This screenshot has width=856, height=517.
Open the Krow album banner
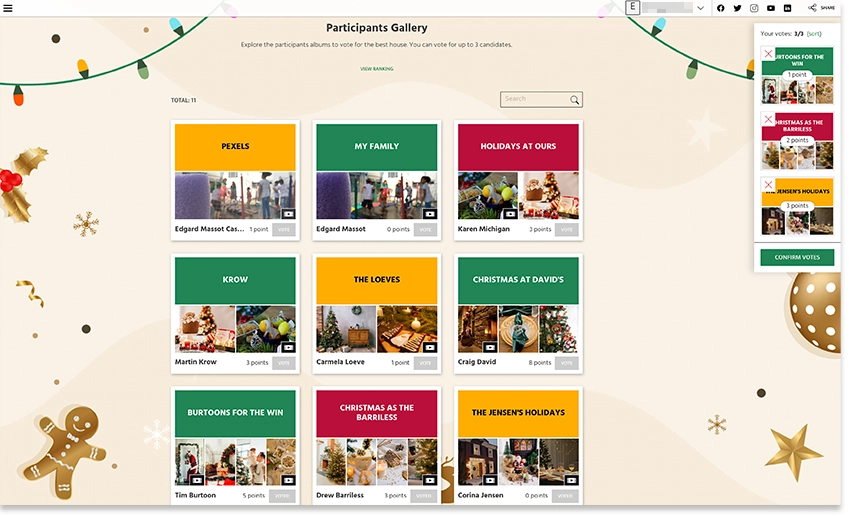235,280
